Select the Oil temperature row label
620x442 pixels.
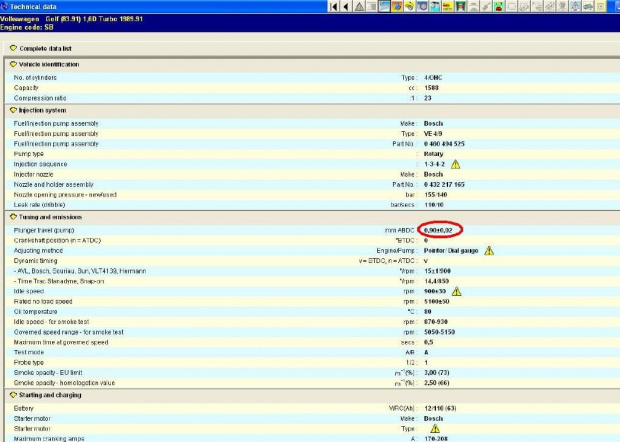tap(36, 312)
